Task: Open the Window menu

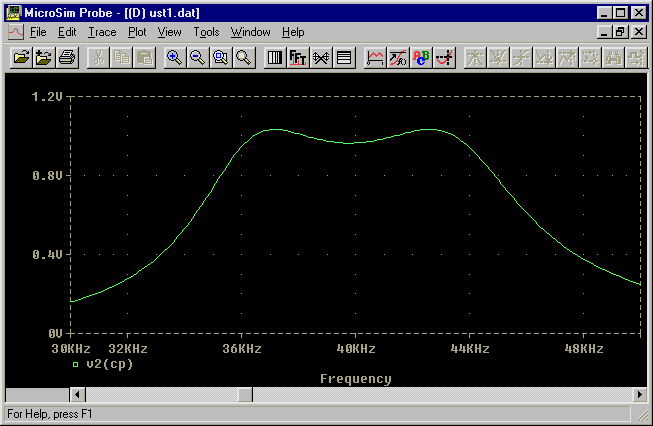Action: (x=250, y=32)
